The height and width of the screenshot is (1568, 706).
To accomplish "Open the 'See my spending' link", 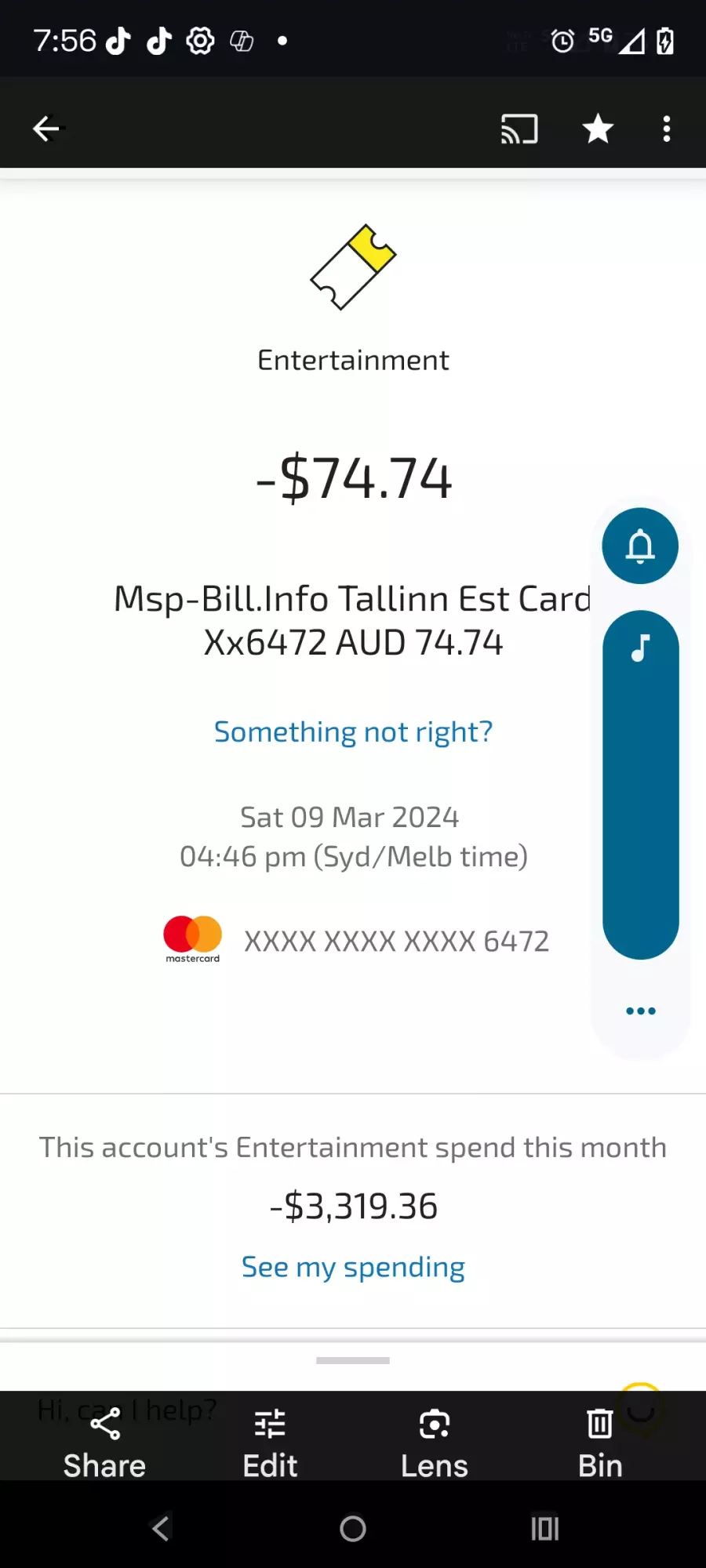I will pyautogui.click(x=353, y=1267).
